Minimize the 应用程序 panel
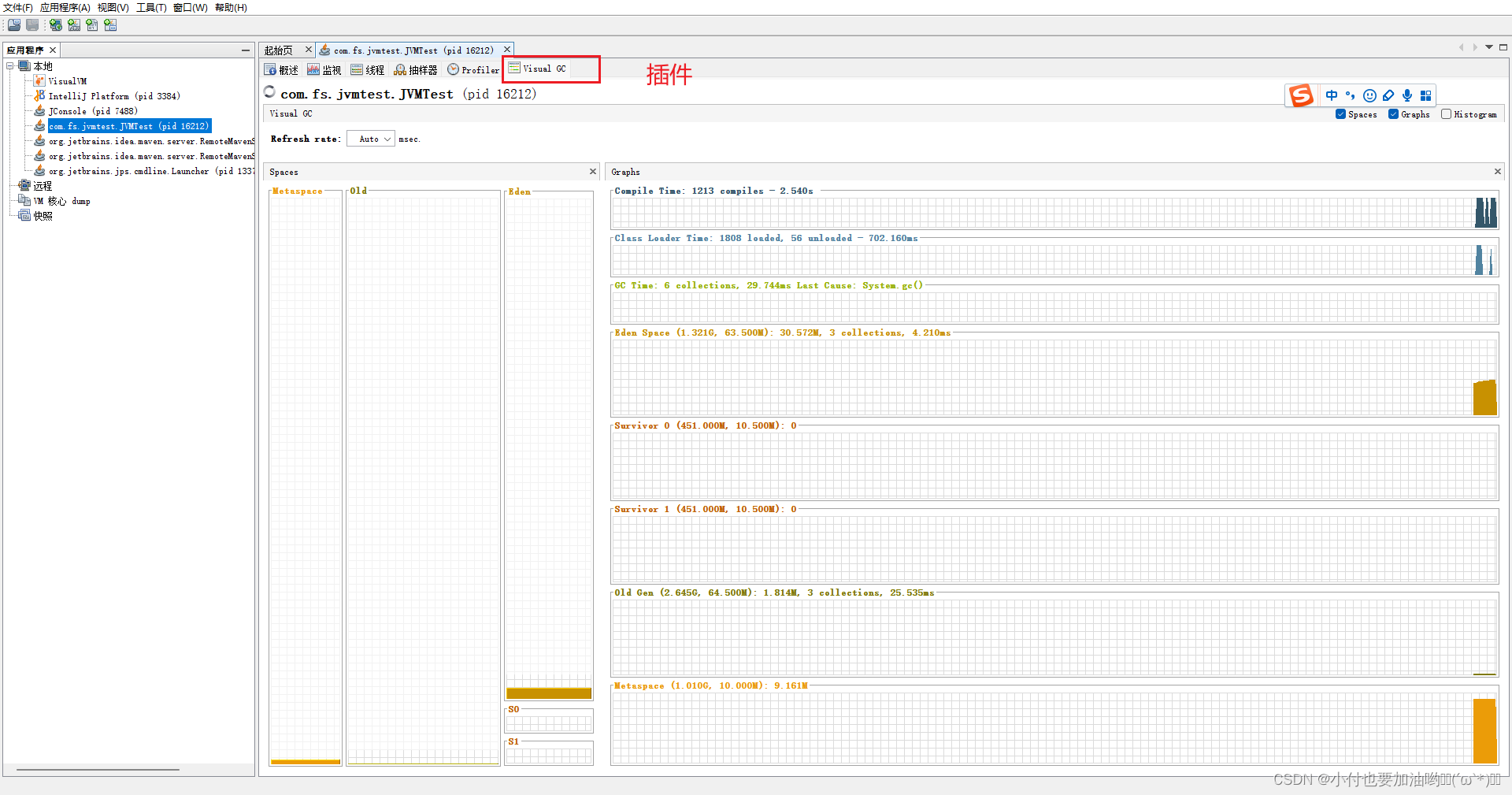The image size is (1512, 795). pyautogui.click(x=246, y=50)
